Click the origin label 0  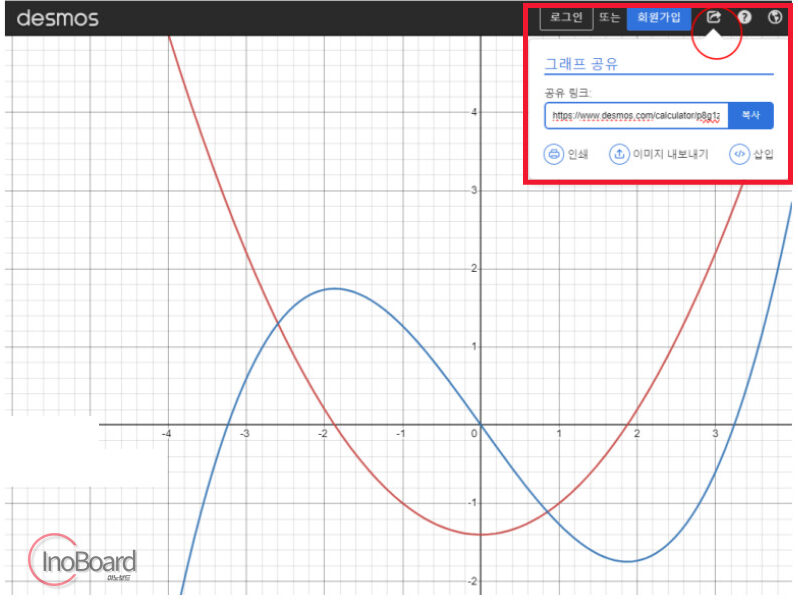pos(474,434)
